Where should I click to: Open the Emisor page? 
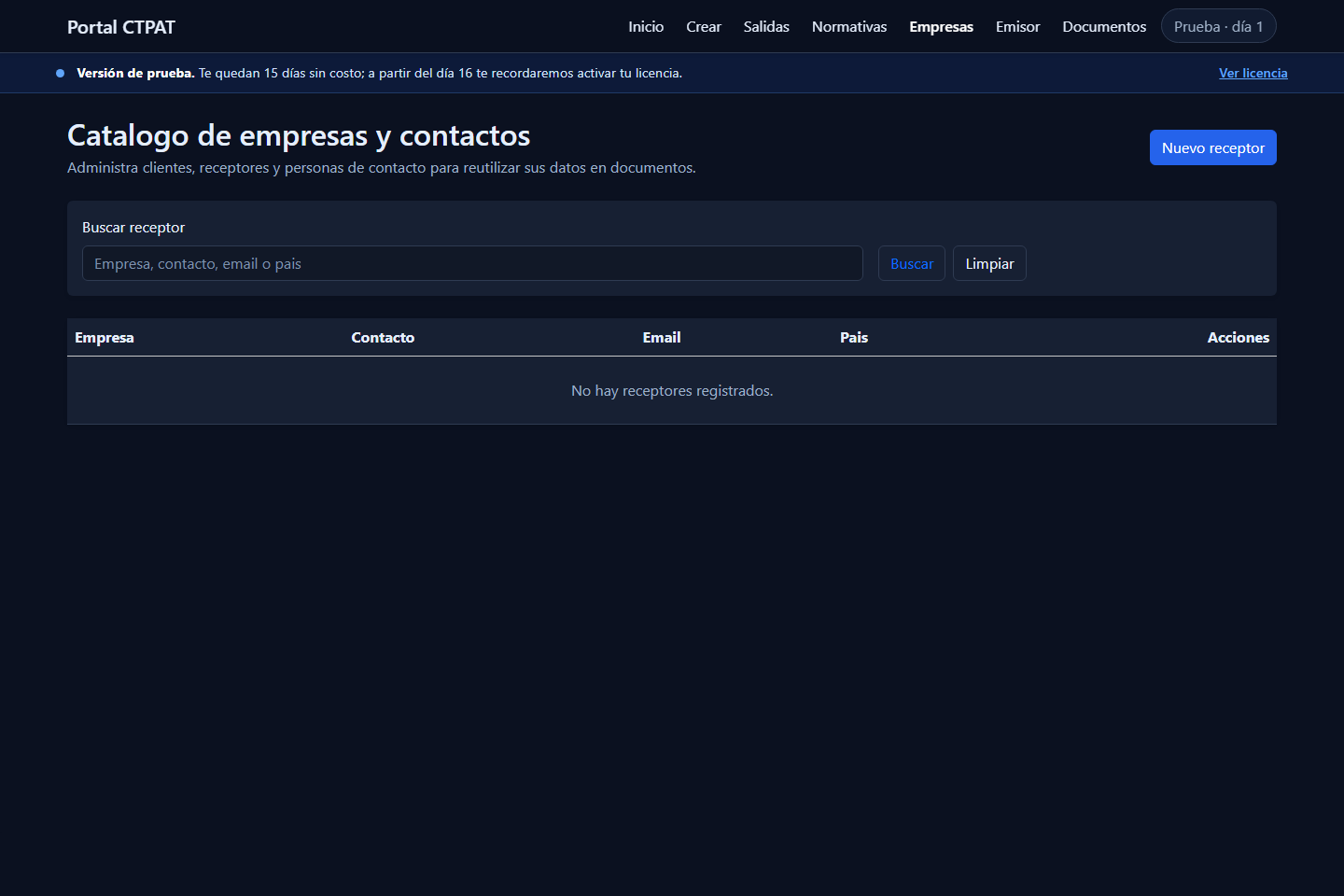tap(1017, 27)
